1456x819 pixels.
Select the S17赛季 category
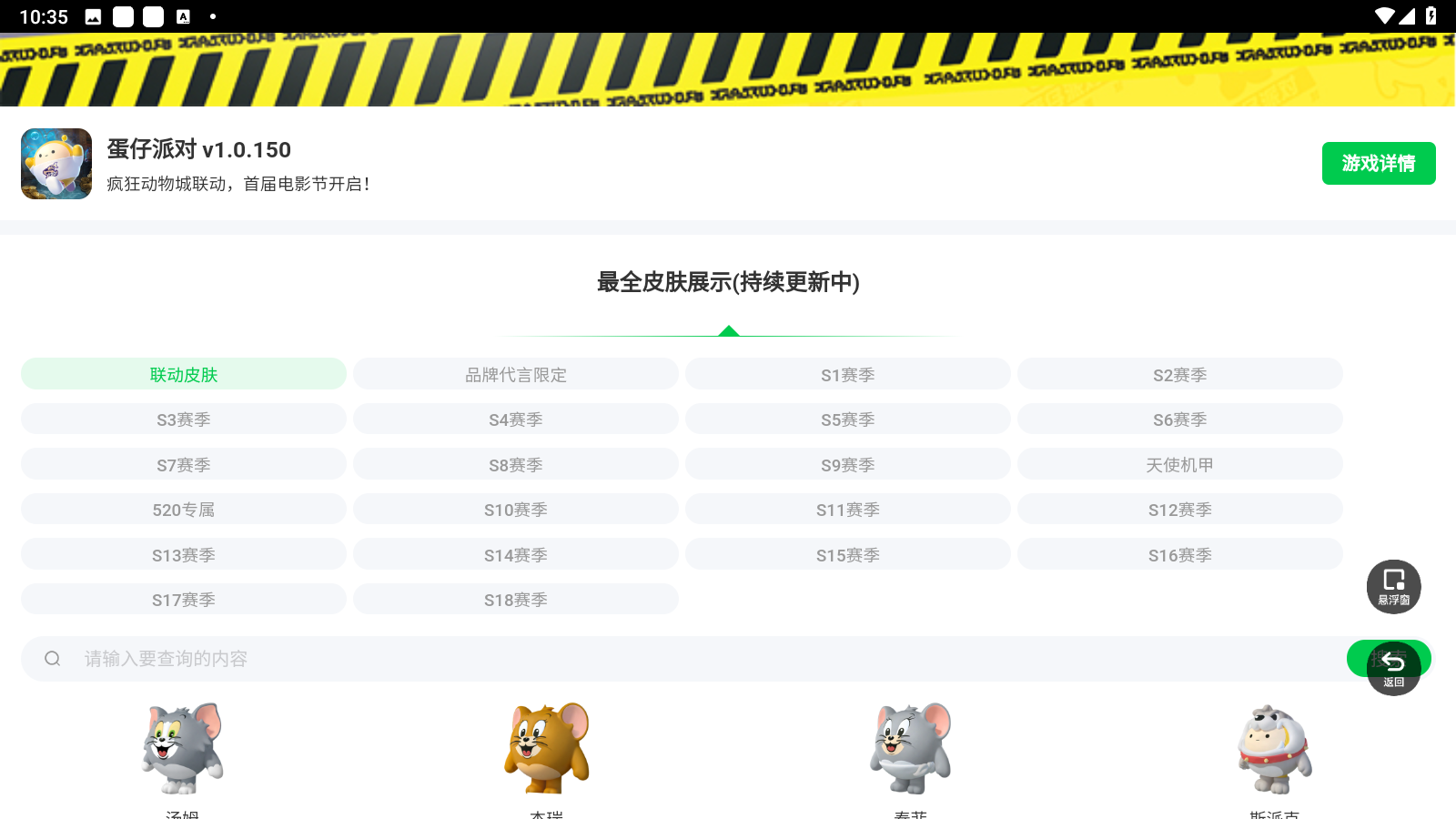coord(184,599)
